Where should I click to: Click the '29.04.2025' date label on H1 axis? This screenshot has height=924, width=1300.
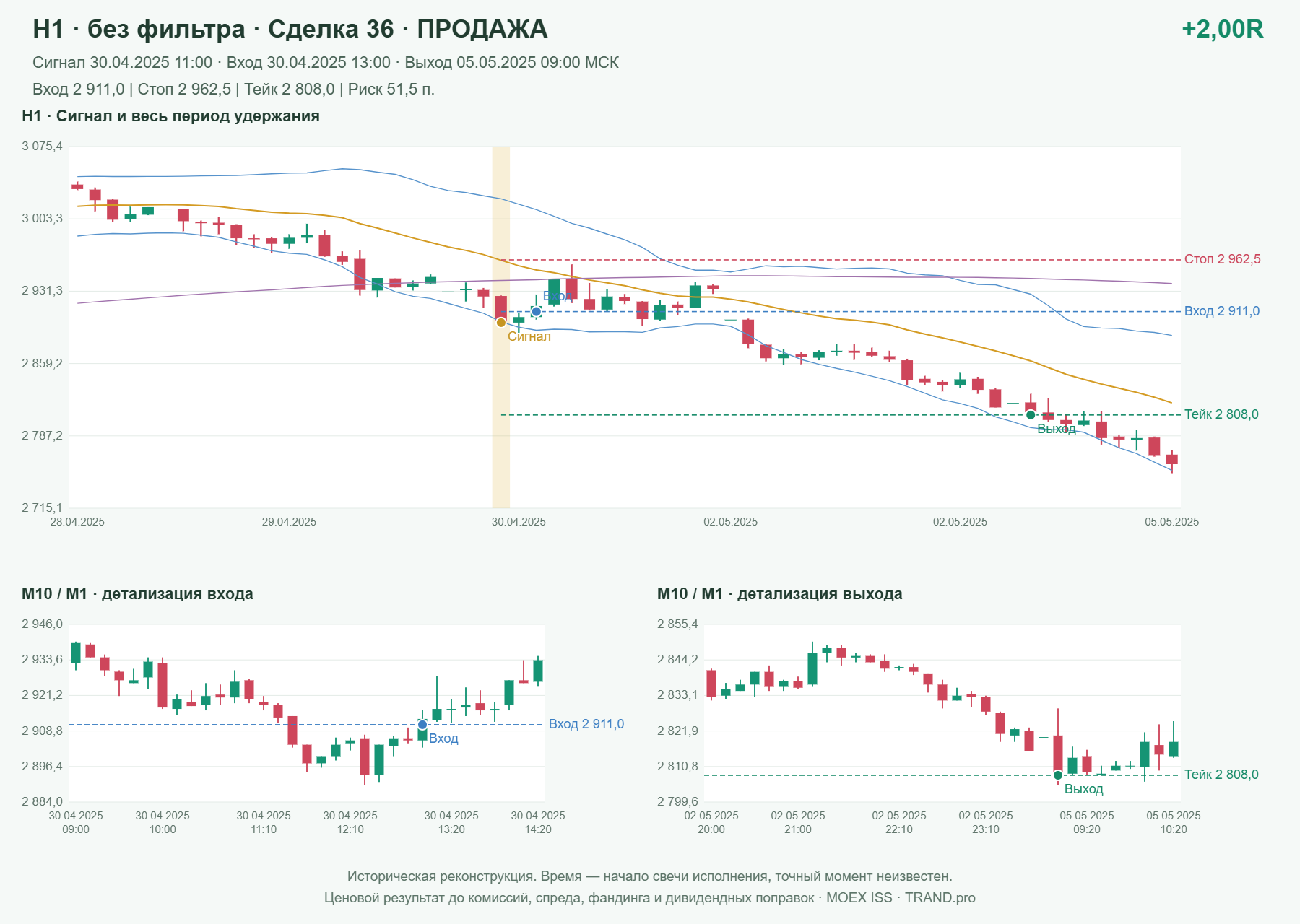[x=289, y=522]
